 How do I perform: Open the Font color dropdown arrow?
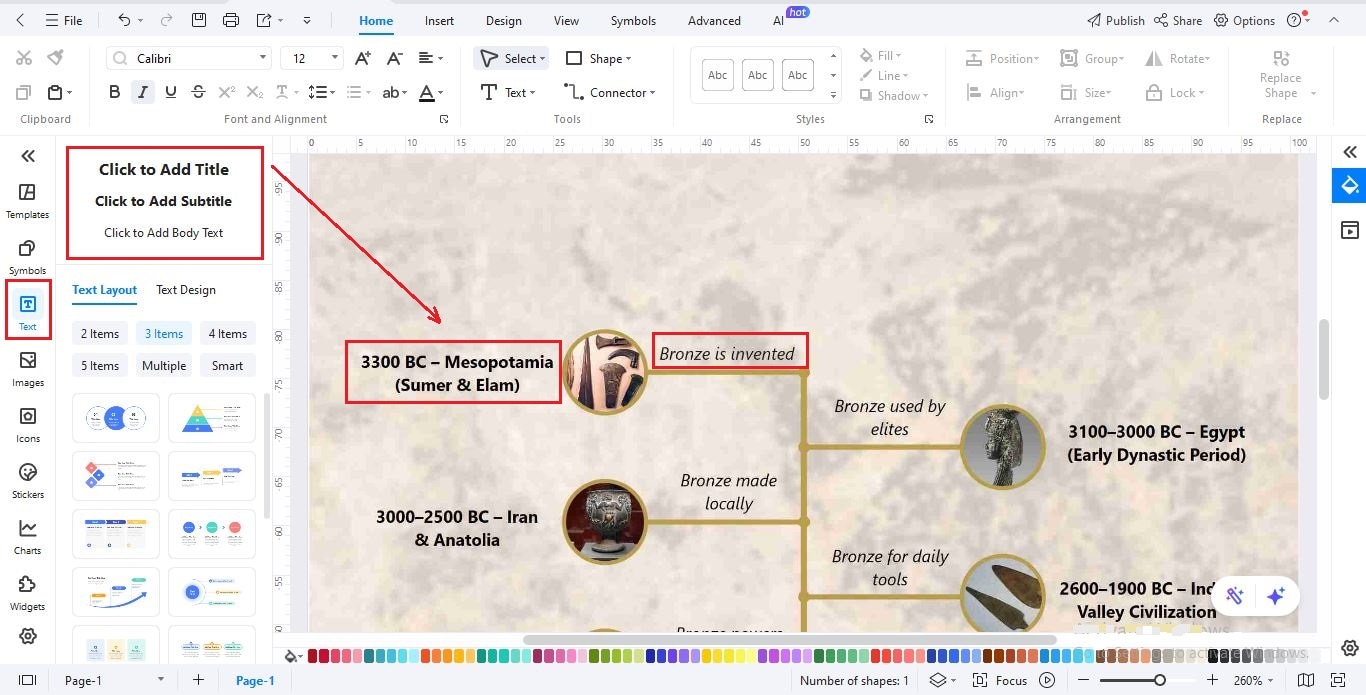point(441,93)
